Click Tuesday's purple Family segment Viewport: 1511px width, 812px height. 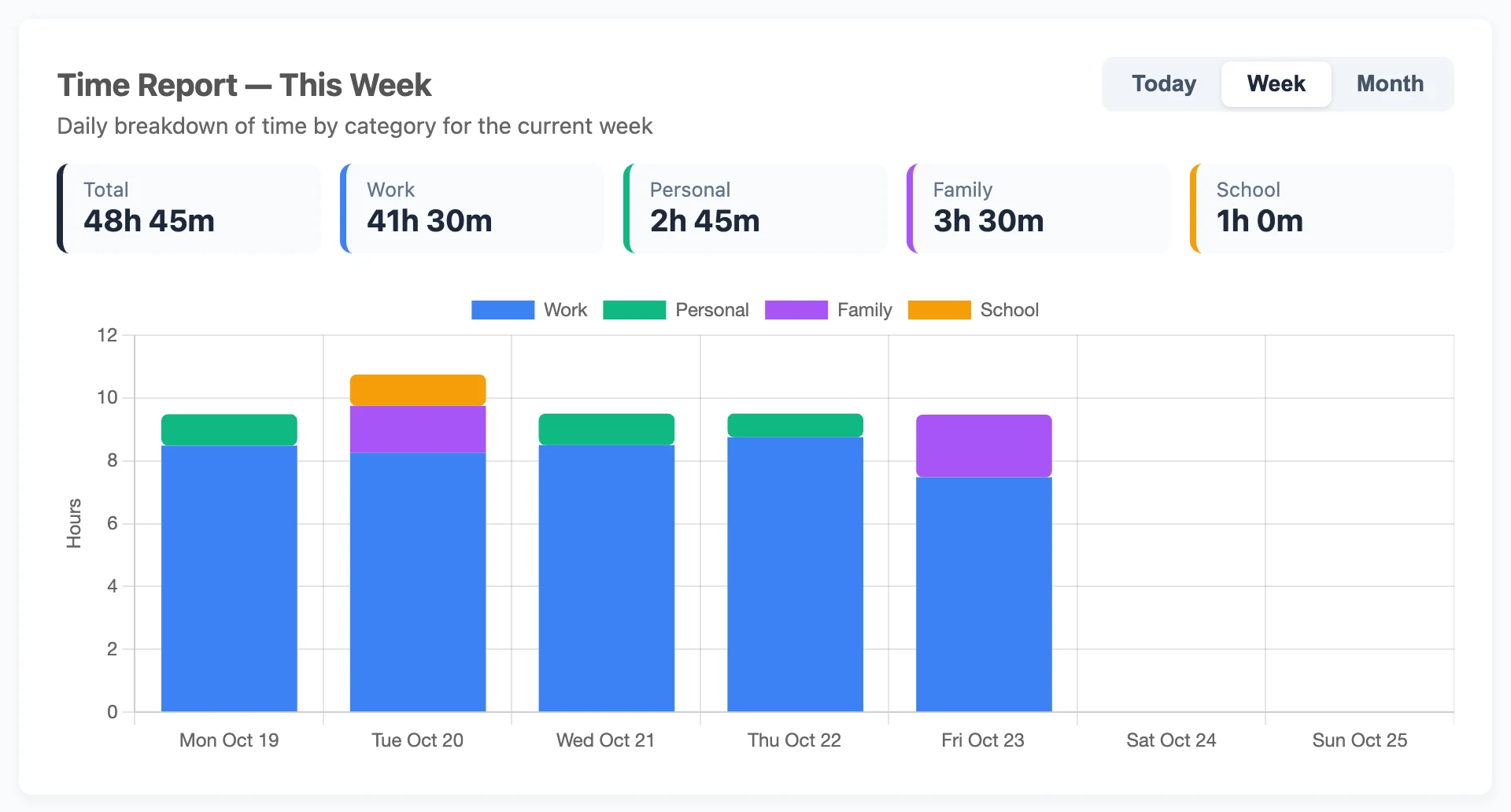point(418,430)
